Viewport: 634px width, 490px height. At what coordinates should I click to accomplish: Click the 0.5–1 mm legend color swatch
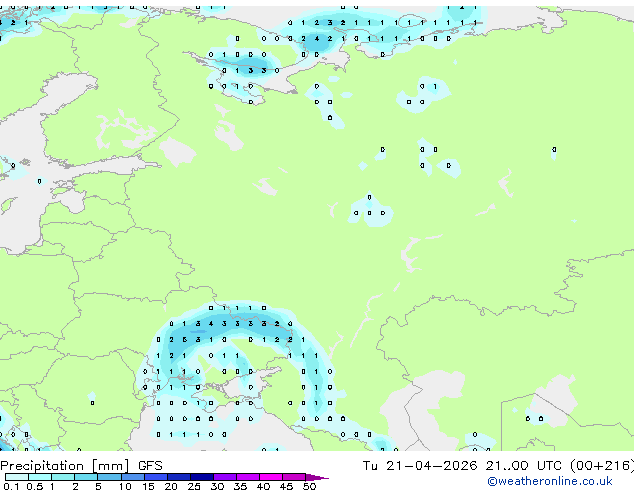(40, 477)
